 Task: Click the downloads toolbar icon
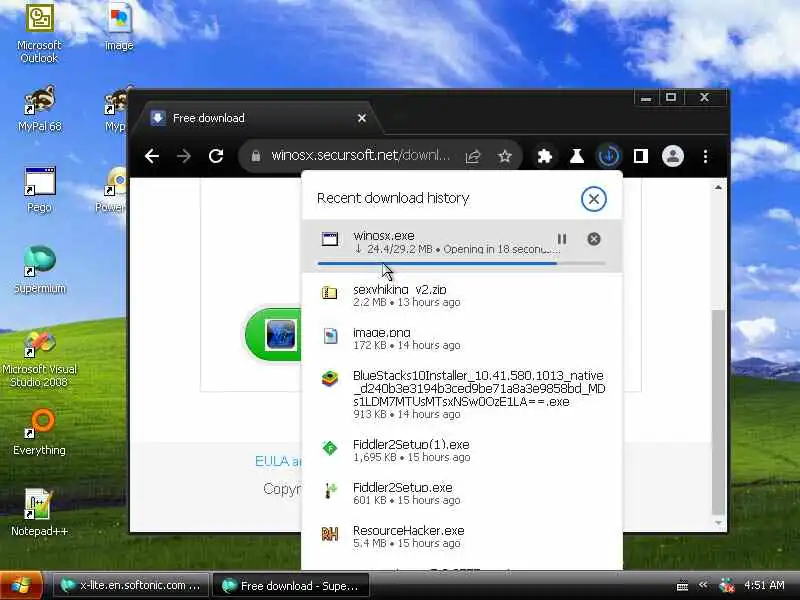tap(609, 156)
